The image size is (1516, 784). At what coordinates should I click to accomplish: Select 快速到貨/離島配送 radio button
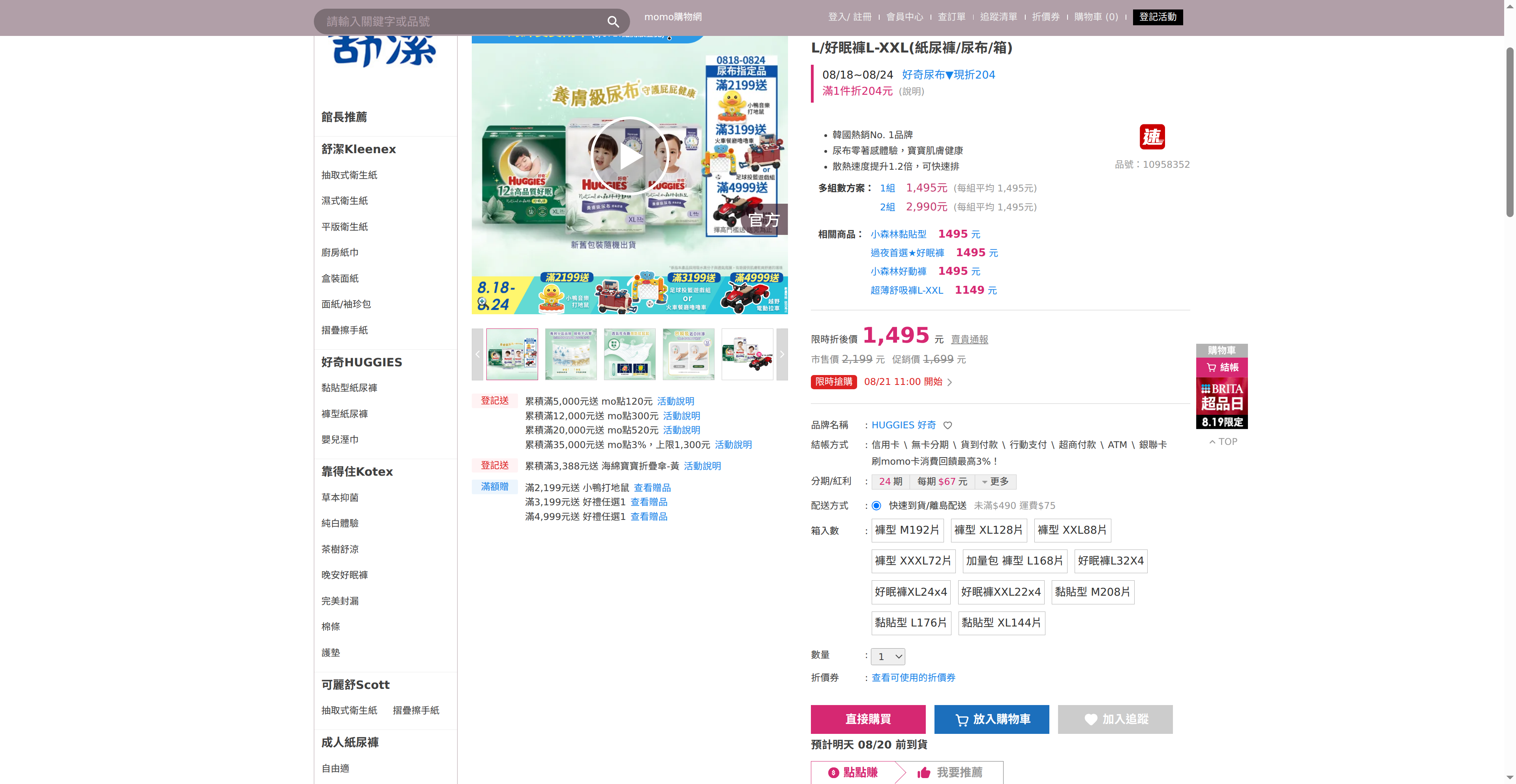tap(876, 506)
